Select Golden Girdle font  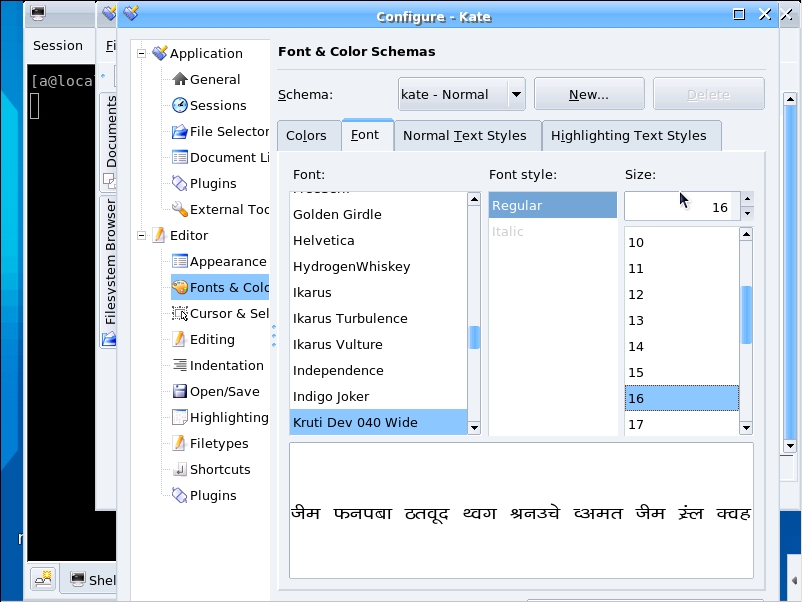click(378, 214)
